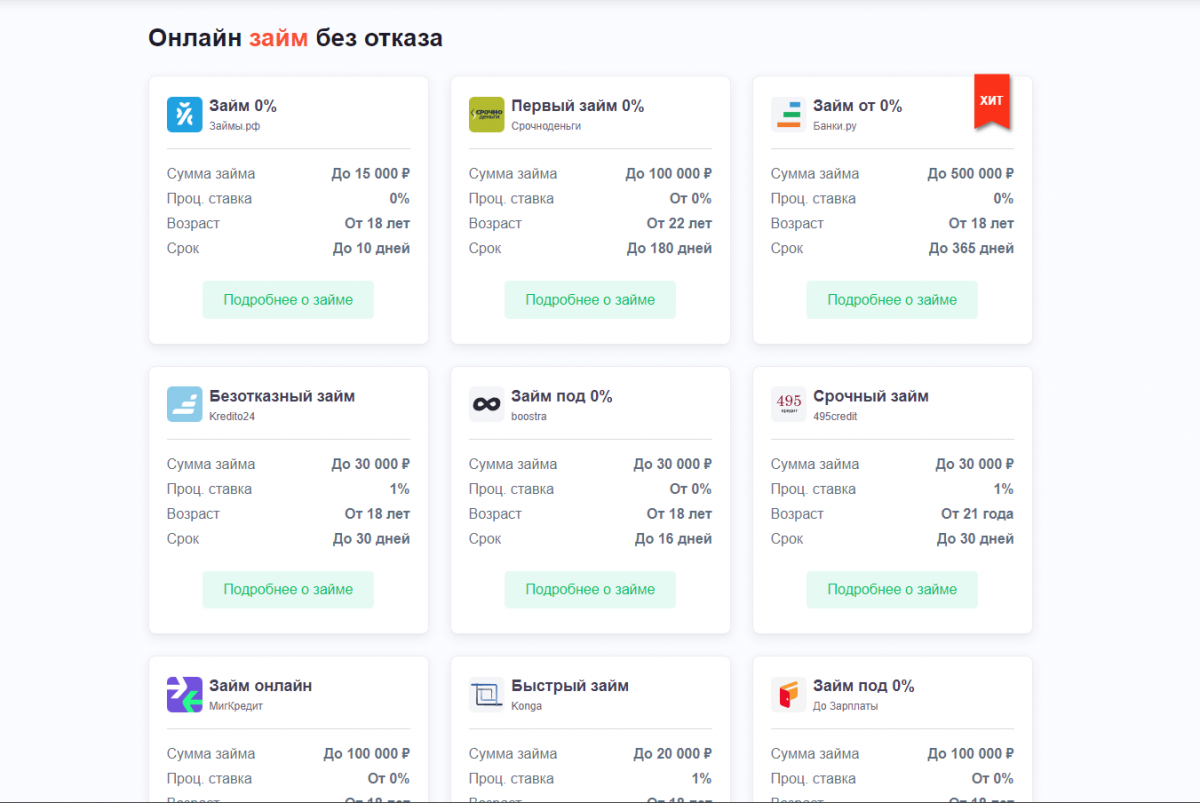Click the Быстрый займ card heading
Screen dimensions: 1200x803
(570, 686)
